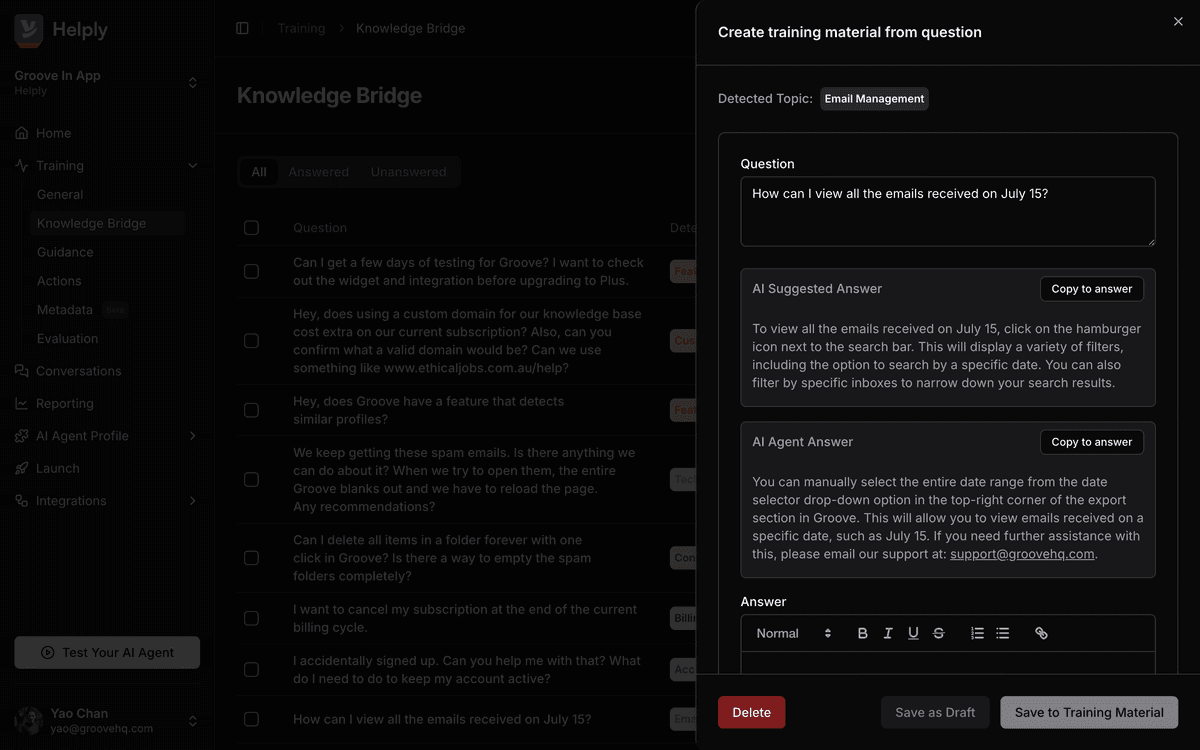Apply underline formatting in Answer editor

[913, 633]
